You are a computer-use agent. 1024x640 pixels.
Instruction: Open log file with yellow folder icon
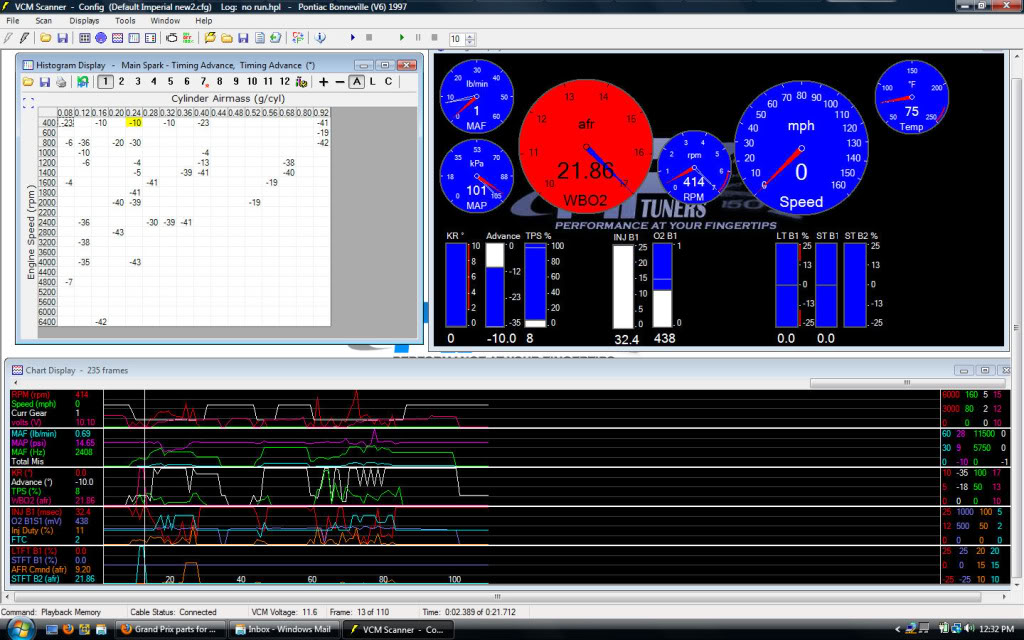tap(227, 38)
